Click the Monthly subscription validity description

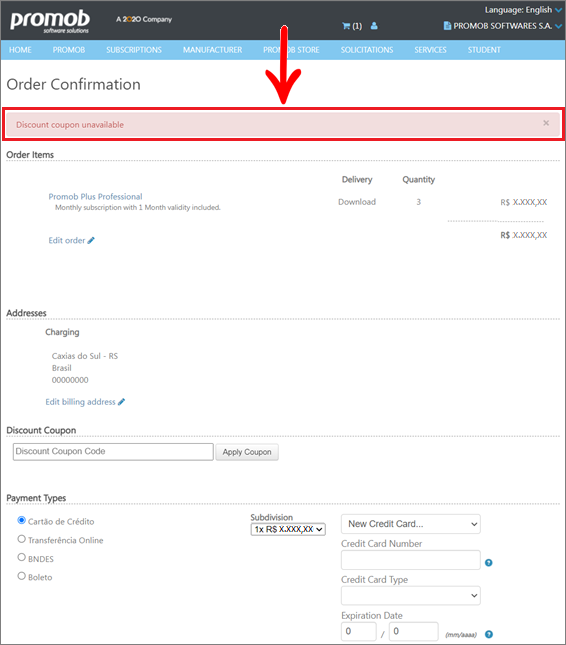138,207
